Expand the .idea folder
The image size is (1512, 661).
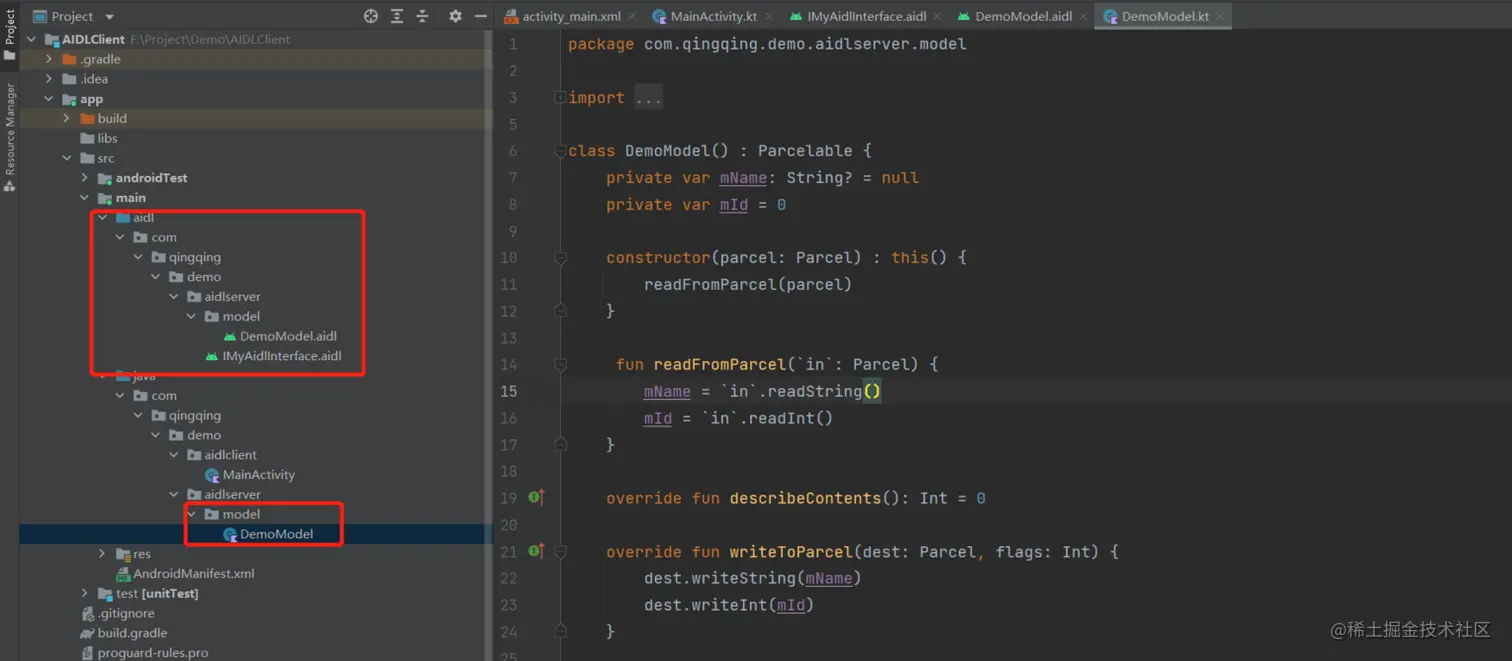coord(49,79)
